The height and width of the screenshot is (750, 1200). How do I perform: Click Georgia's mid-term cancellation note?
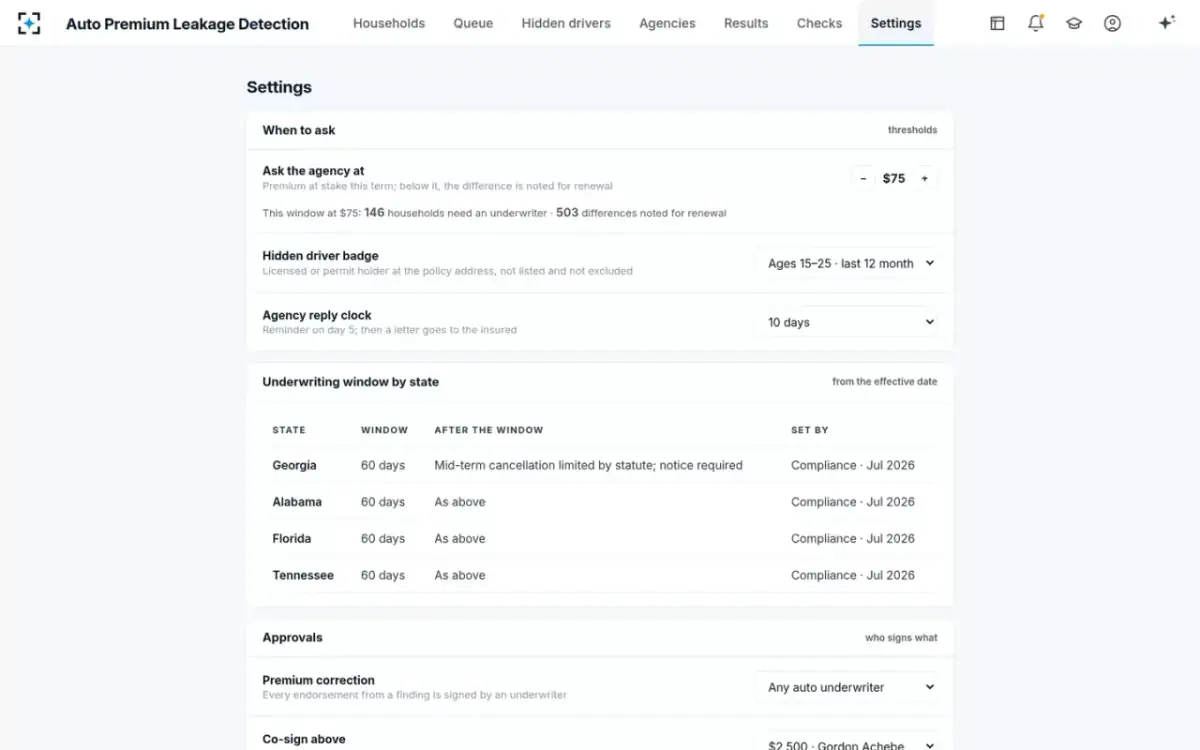click(588, 465)
